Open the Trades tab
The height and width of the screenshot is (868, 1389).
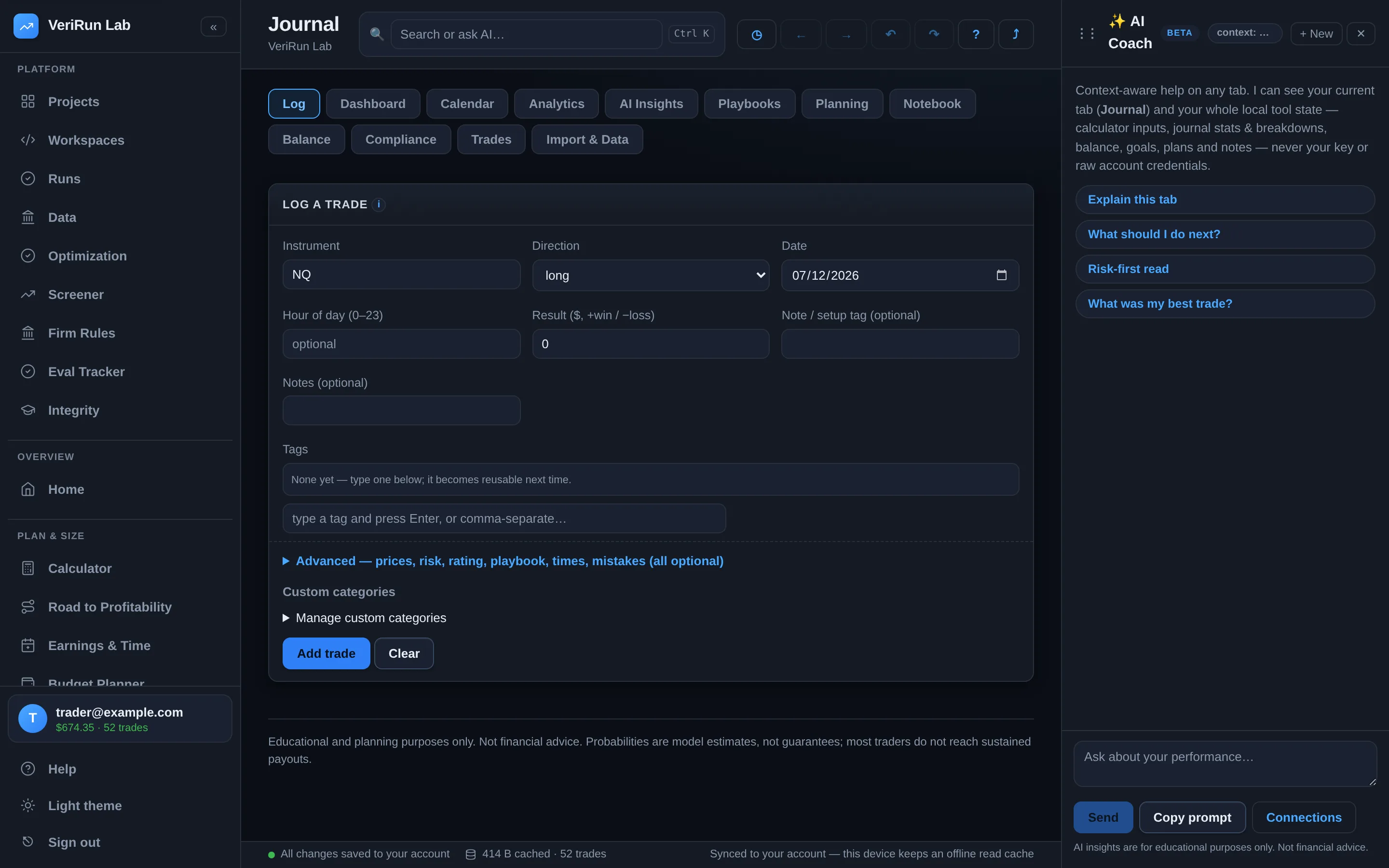point(491,139)
